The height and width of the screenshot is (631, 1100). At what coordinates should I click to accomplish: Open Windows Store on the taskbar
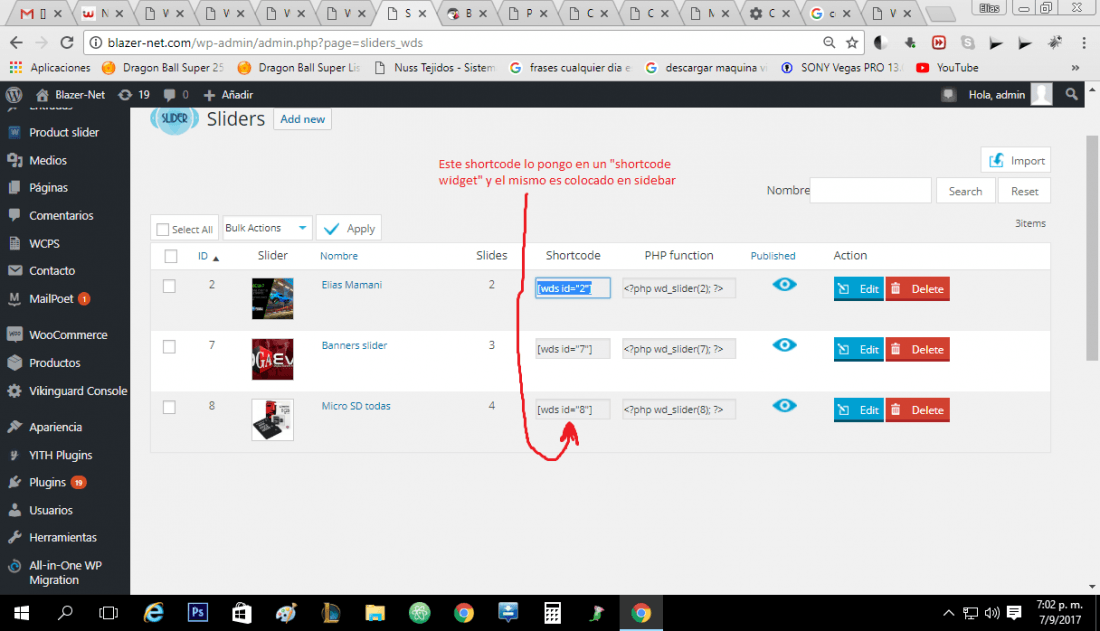click(x=242, y=613)
